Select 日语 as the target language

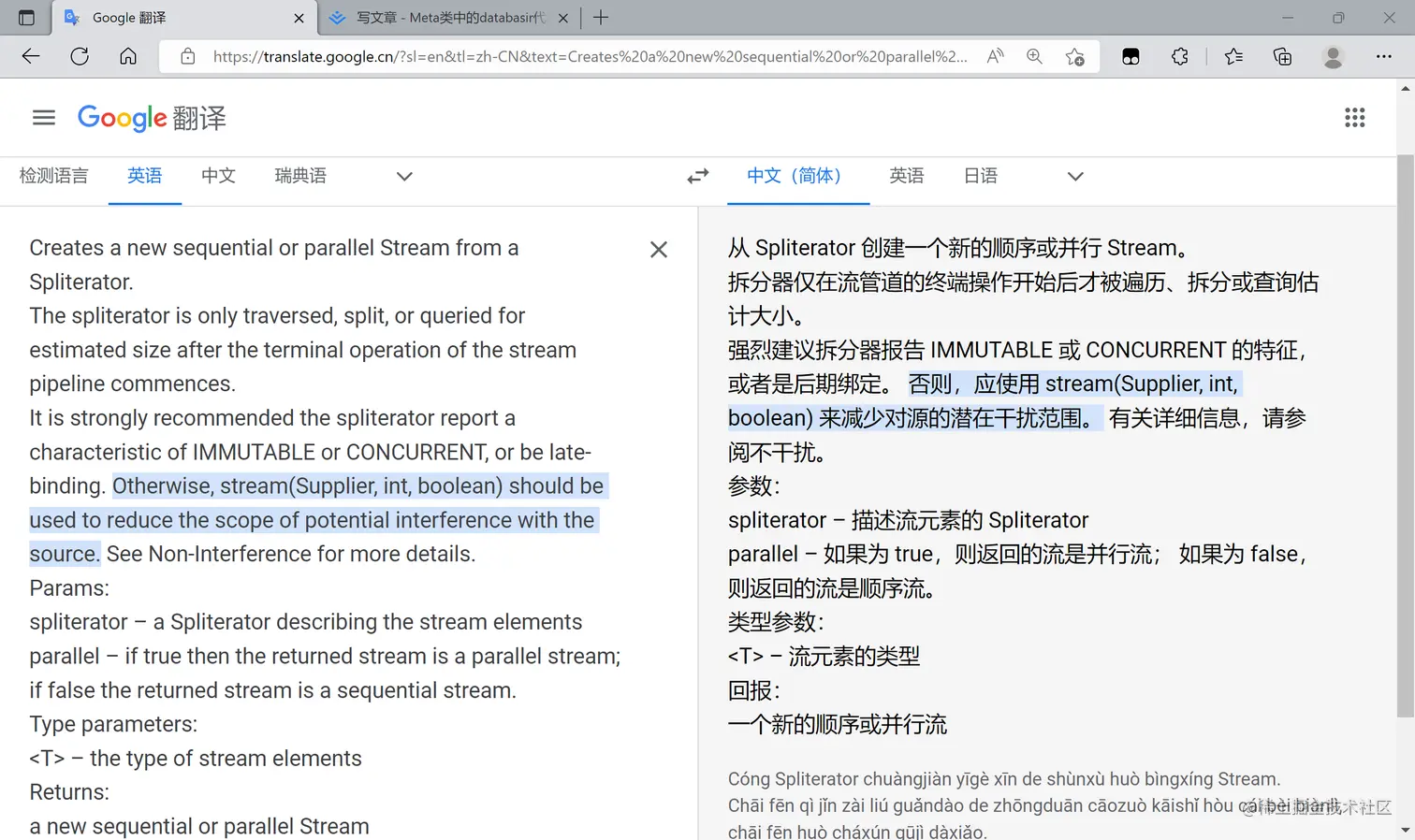[981, 176]
